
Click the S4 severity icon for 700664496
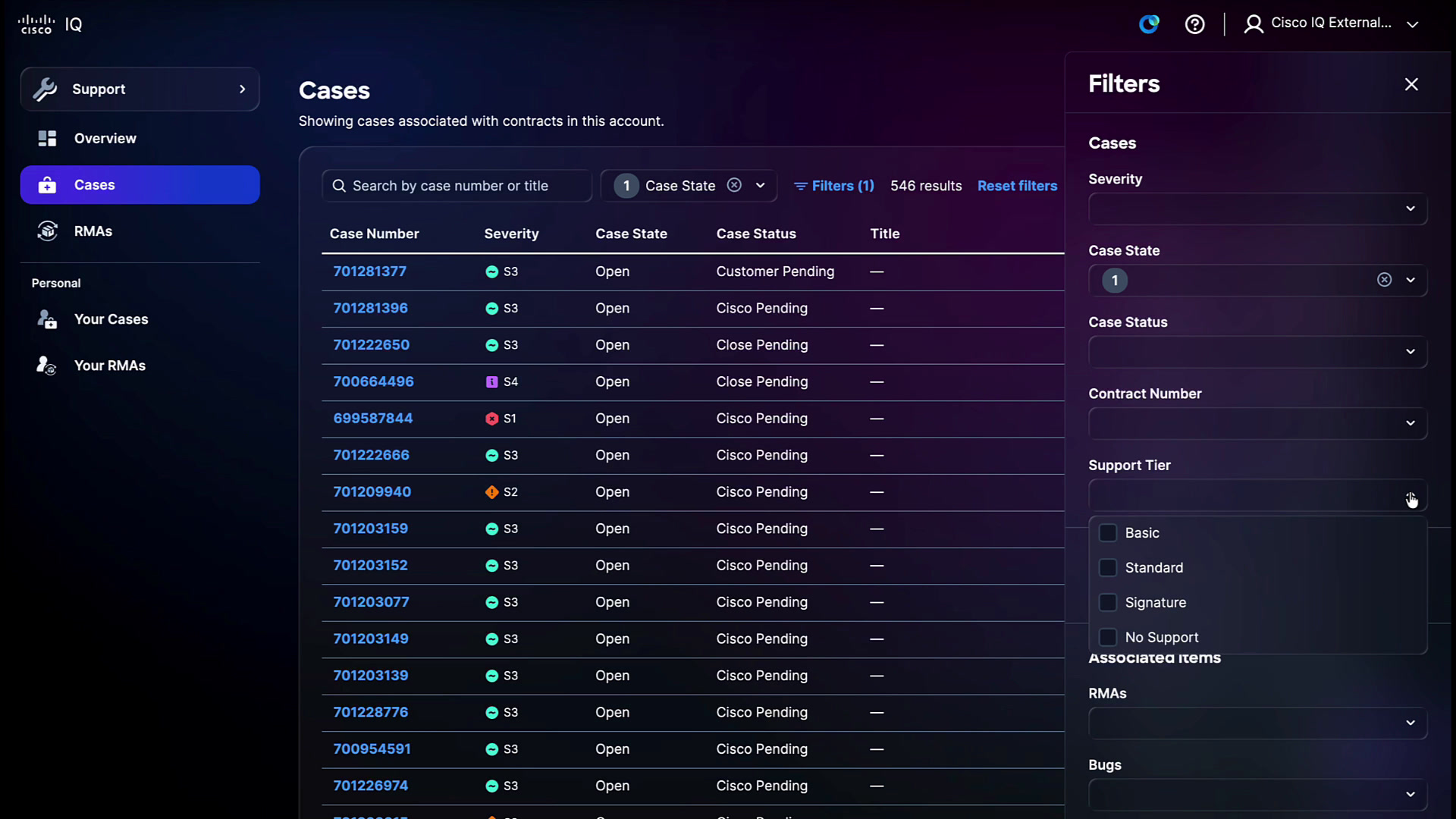click(x=491, y=382)
